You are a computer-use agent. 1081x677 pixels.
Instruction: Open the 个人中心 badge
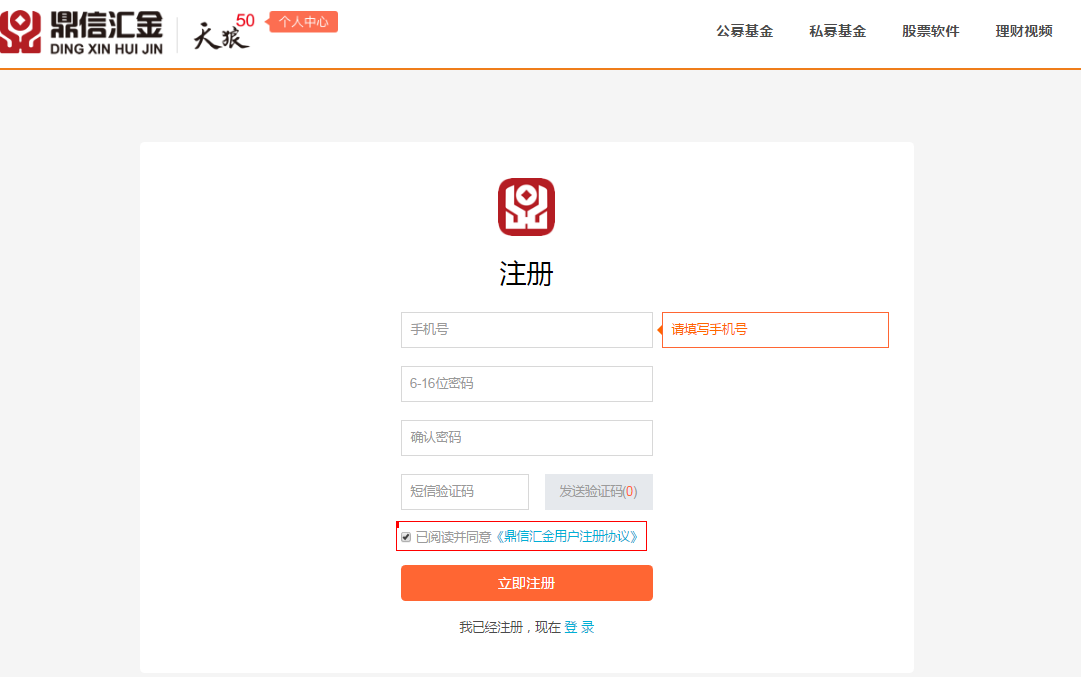[303, 22]
